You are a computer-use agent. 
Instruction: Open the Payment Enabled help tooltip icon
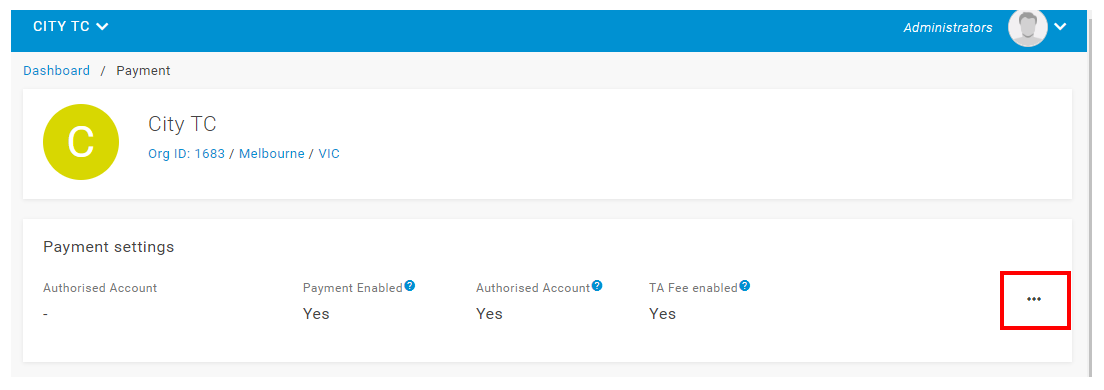[410, 286]
